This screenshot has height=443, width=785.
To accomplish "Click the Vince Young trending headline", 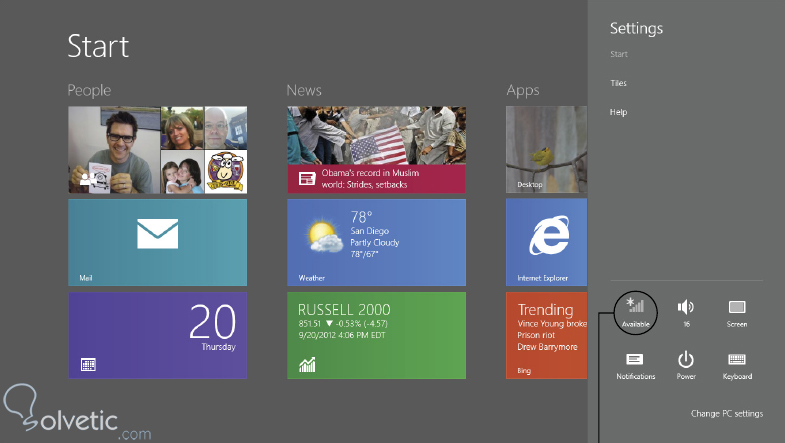I will 552,324.
